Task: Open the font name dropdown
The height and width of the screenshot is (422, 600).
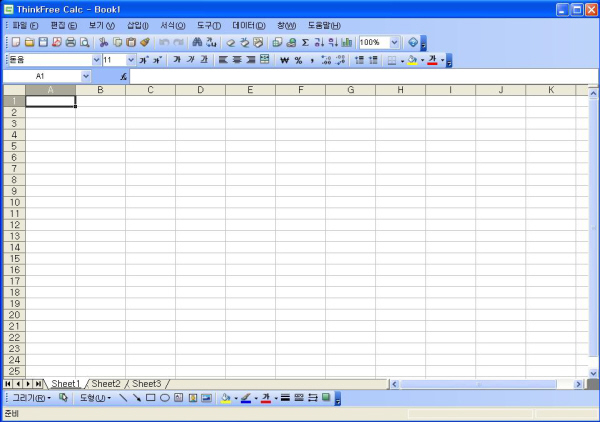Action: [96, 60]
